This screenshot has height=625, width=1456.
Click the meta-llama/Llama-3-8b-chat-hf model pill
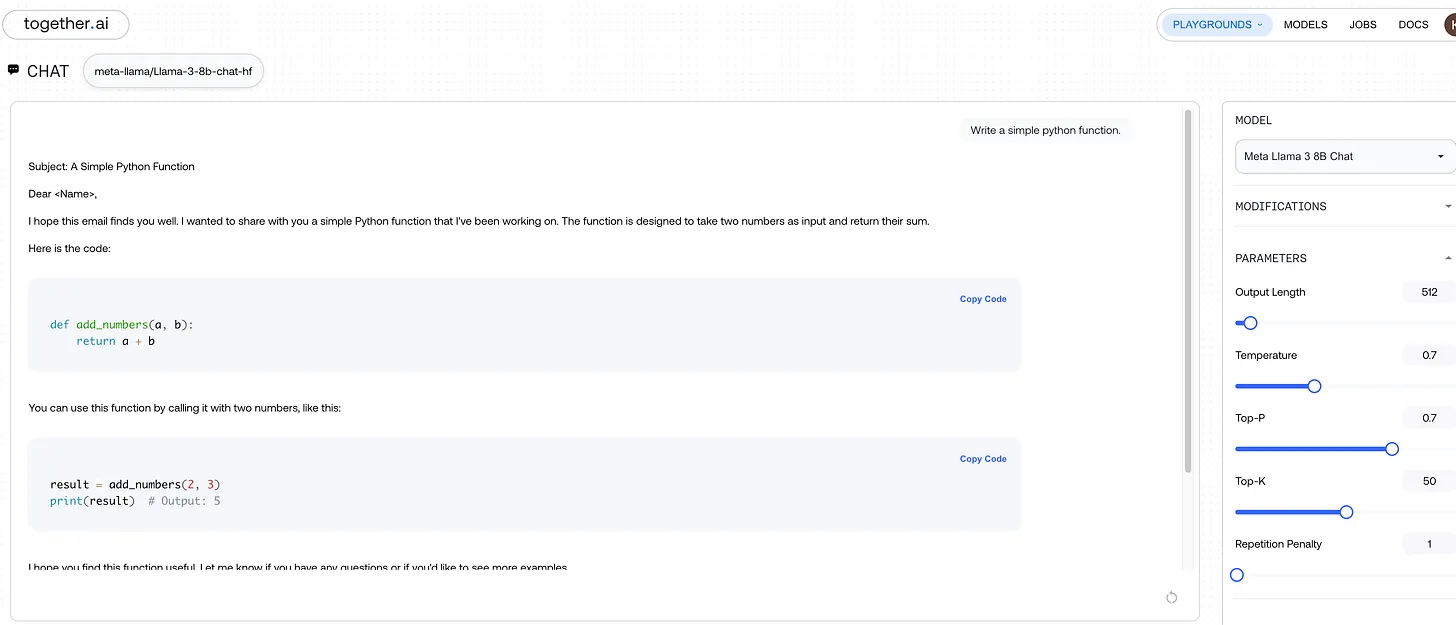coord(173,72)
